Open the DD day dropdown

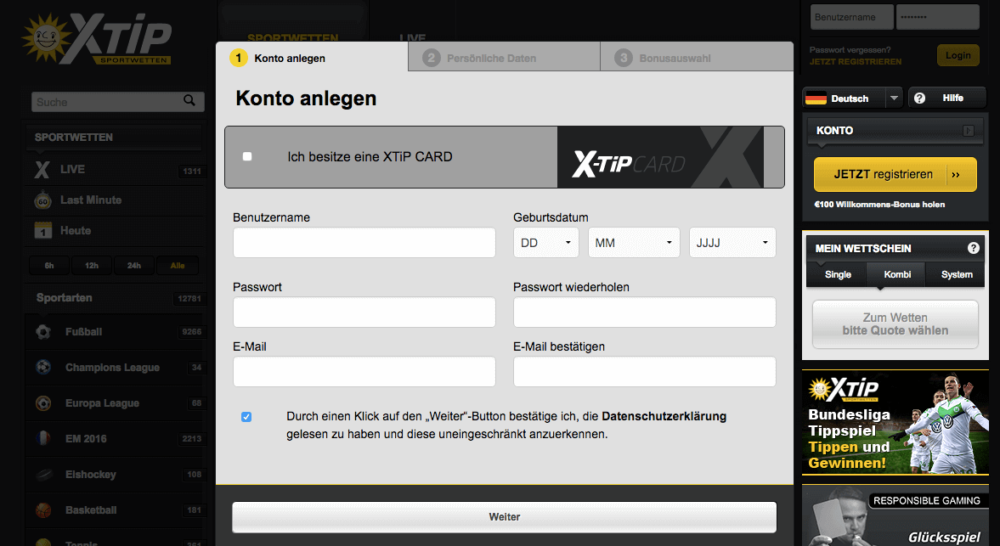pos(546,242)
